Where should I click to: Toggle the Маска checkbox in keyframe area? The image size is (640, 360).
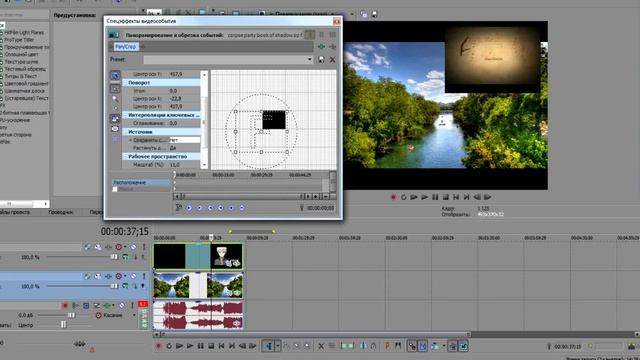tap(115, 189)
